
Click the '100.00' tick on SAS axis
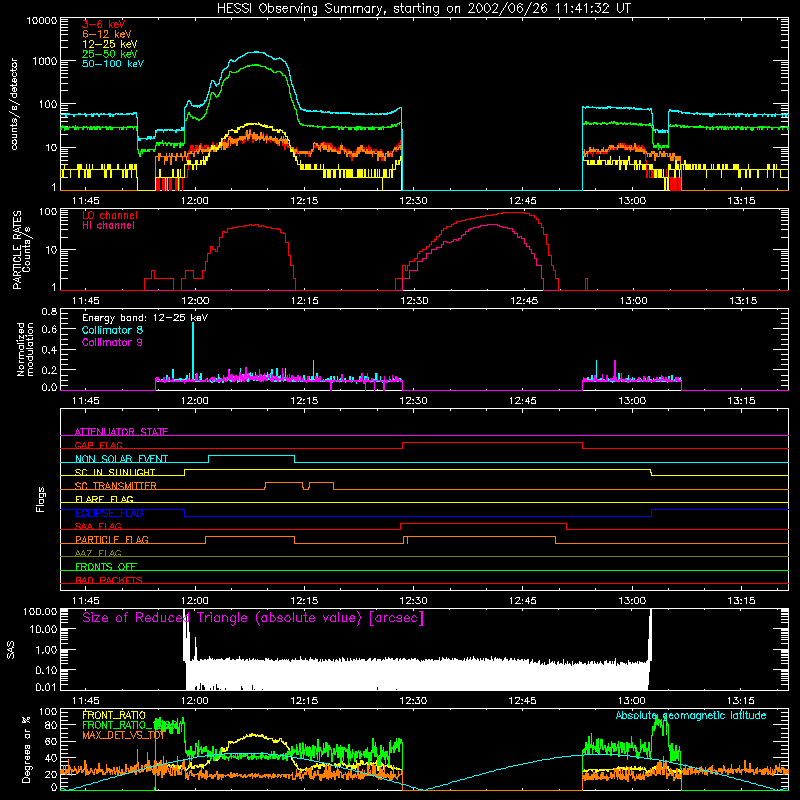(41, 612)
